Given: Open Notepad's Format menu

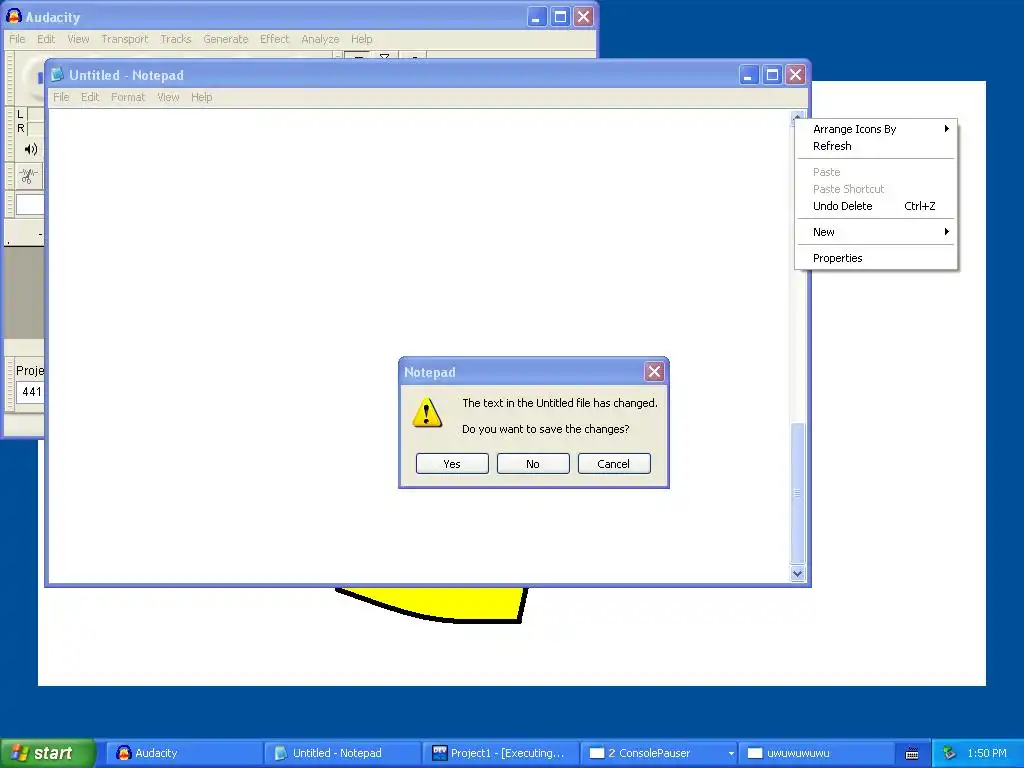Looking at the screenshot, I should coord(128,97).
